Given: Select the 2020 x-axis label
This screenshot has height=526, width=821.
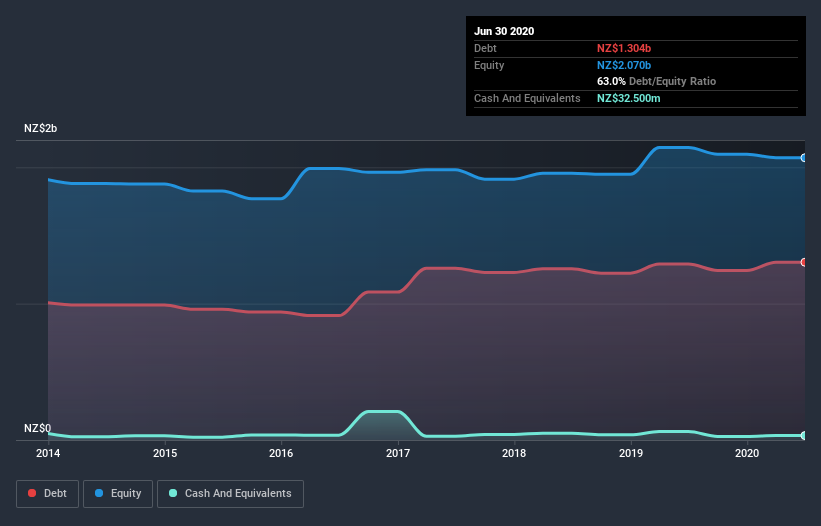Looking at the screenshot, I should pyautogui.click(x=747, y=453).
